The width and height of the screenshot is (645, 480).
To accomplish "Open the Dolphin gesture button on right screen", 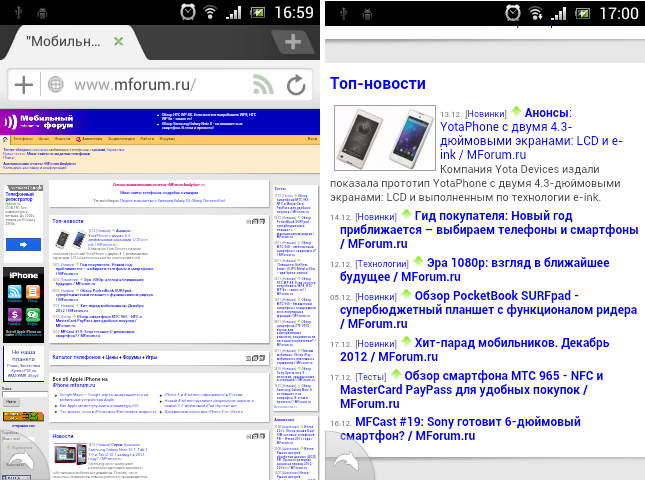I will coord(346,461).
